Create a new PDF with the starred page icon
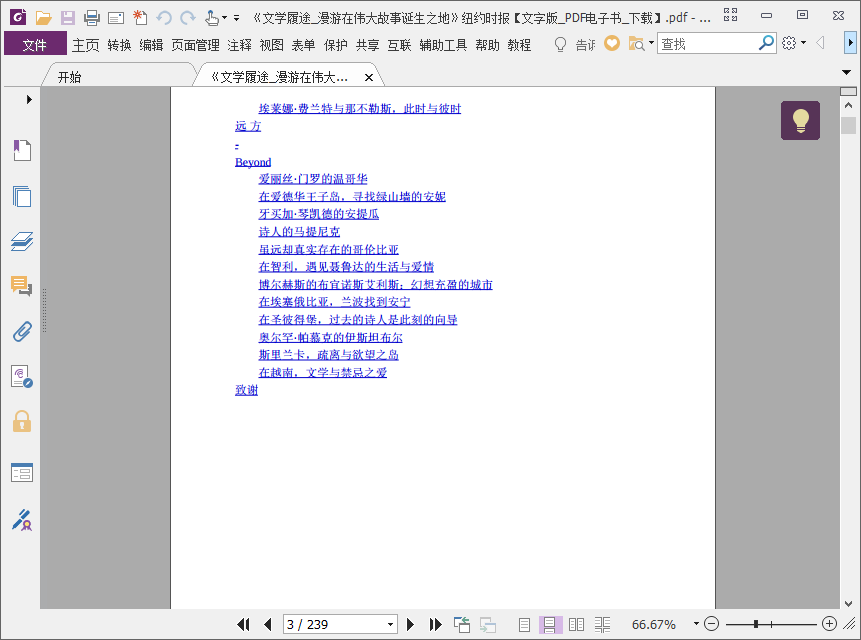The height and width of the screenshot is (640, 861). (x=140, y=18)
